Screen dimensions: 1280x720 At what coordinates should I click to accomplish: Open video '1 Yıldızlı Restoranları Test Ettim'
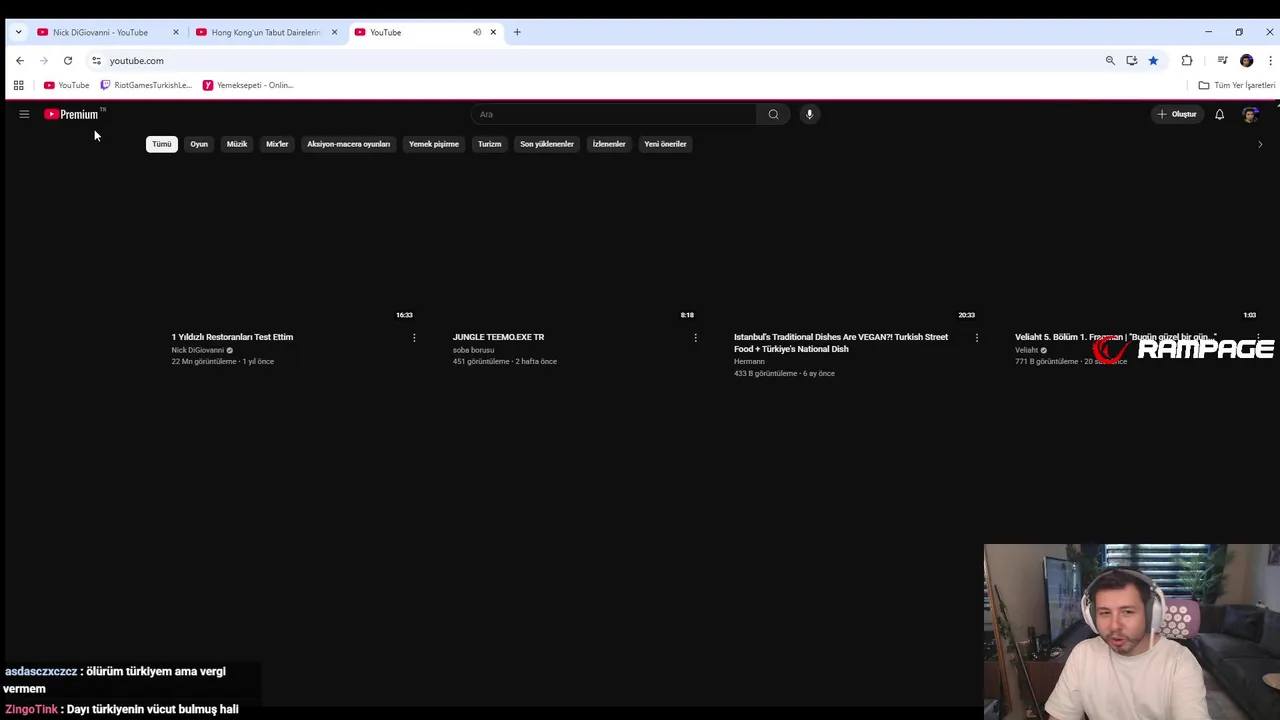[232, 337]
